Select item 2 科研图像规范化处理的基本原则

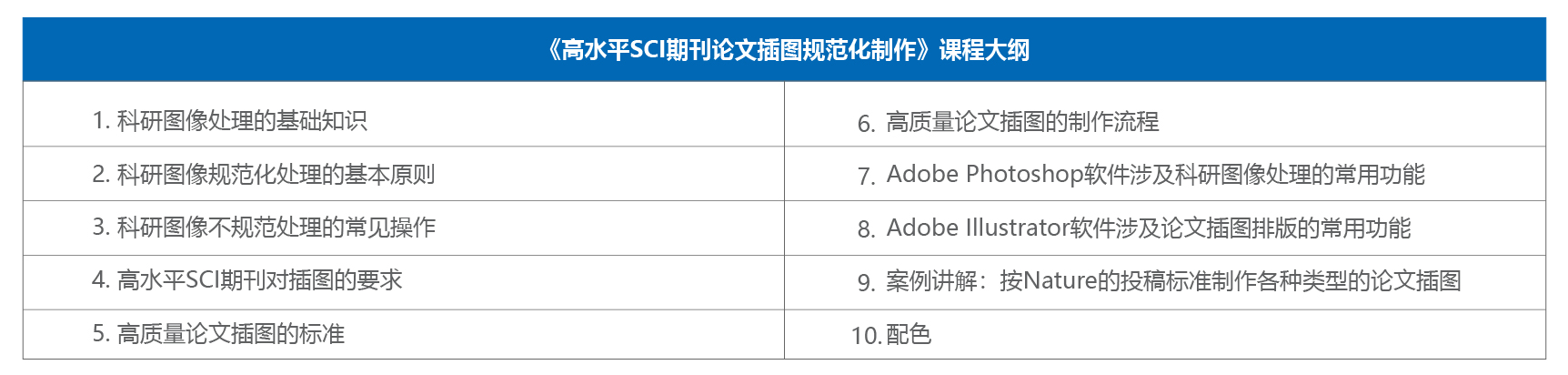(403, 173)
